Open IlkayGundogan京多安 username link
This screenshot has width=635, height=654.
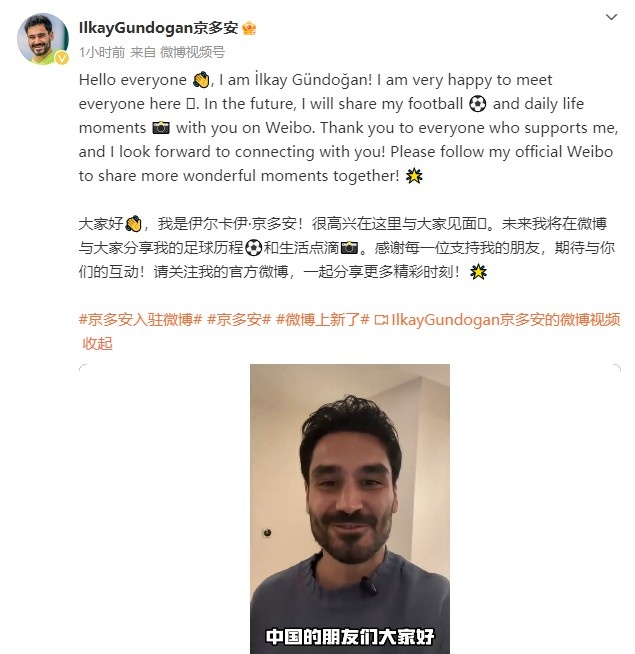pos(158,28)
